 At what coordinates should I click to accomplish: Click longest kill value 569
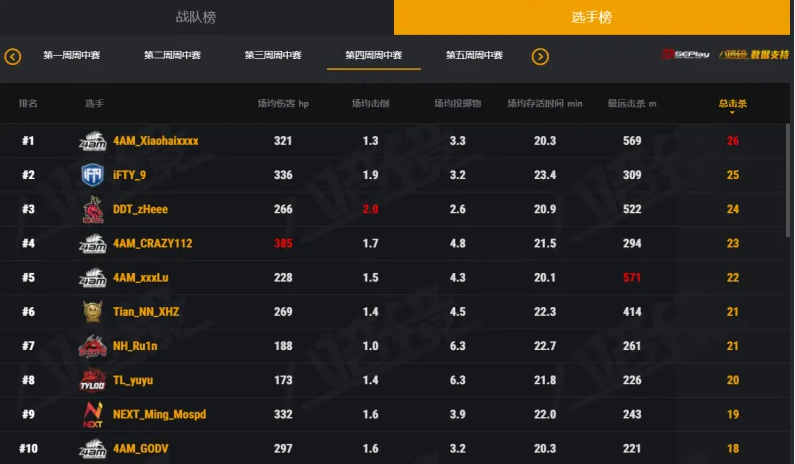pyautogui.click(x=632, y=141)
